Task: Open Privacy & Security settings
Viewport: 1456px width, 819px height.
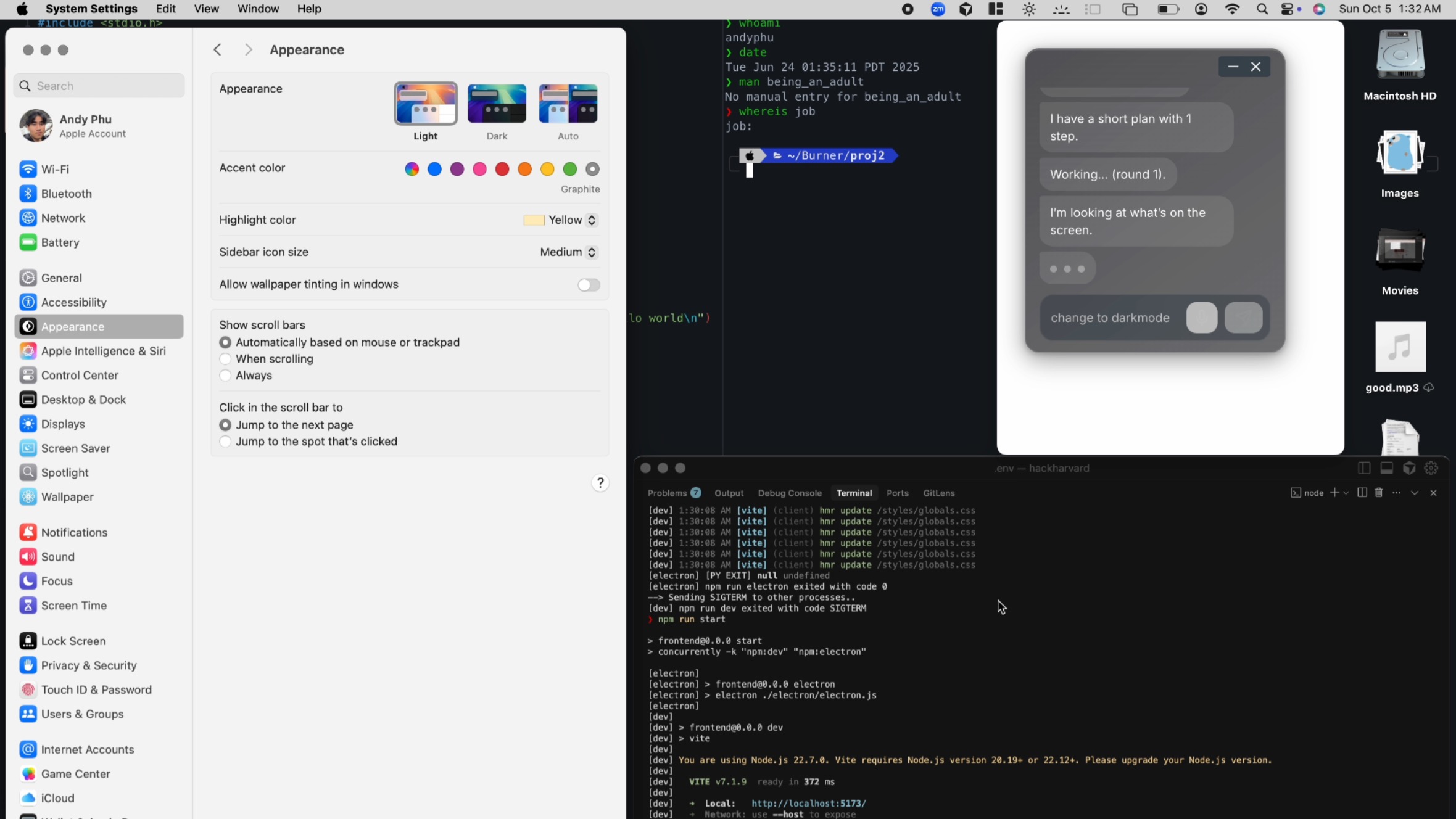Action: (89, 665)
